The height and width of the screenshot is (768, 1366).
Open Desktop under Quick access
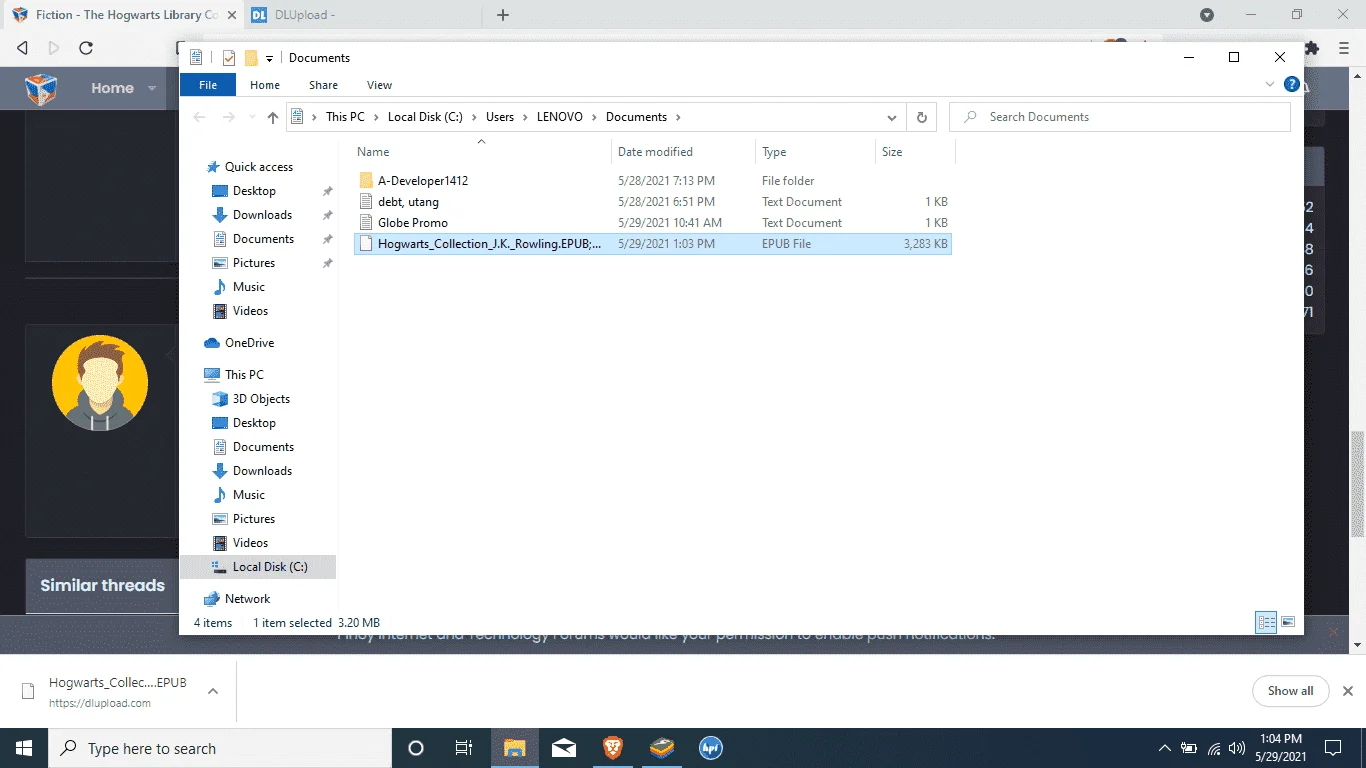(x=254, y=191)
